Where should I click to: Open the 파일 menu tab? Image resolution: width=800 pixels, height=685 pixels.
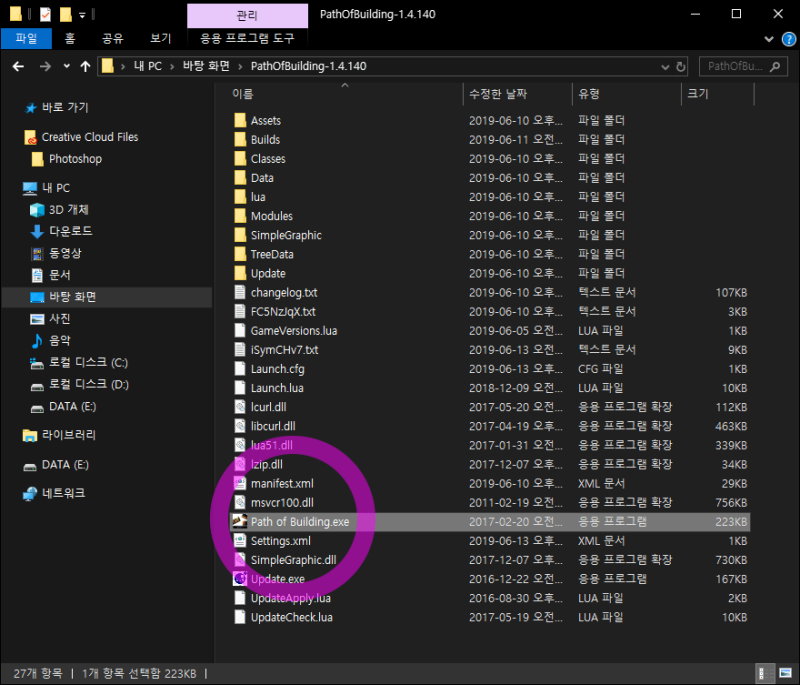coord(26,38)
